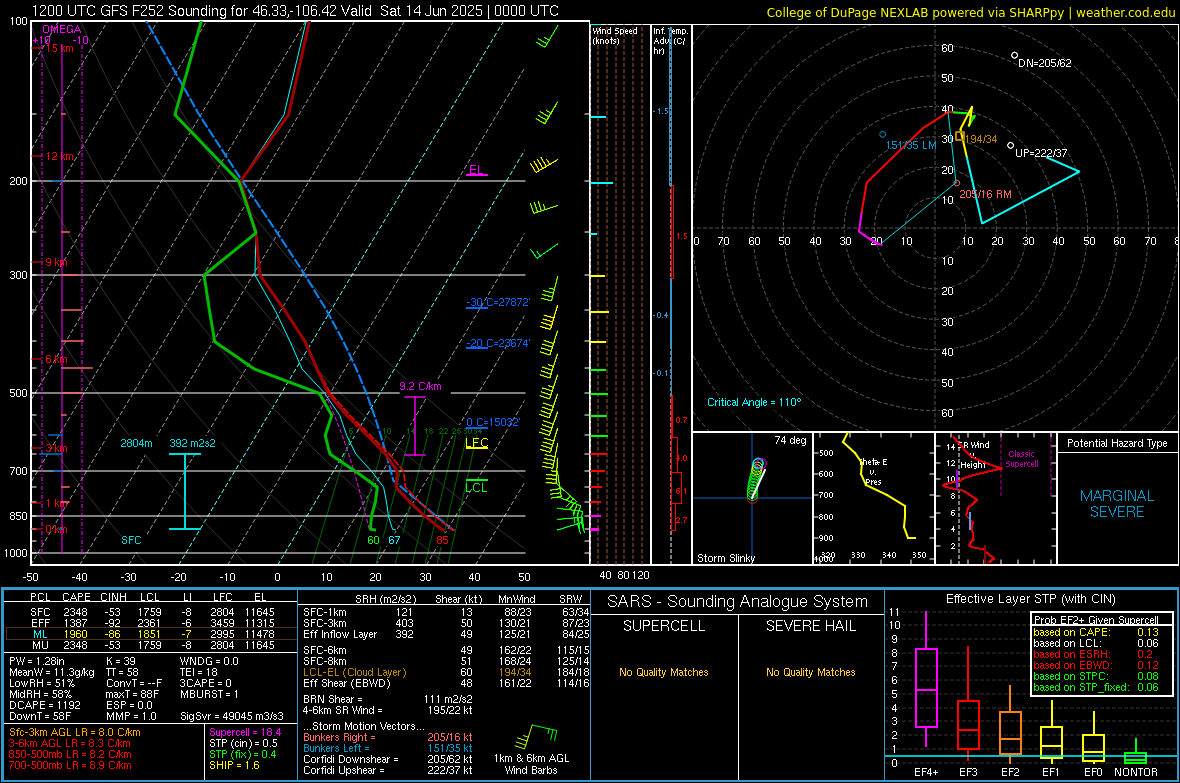Click the Bunkers Left storm motion row
The width and height of the screenshot is (1180, 783).
(x=388, y=748)
